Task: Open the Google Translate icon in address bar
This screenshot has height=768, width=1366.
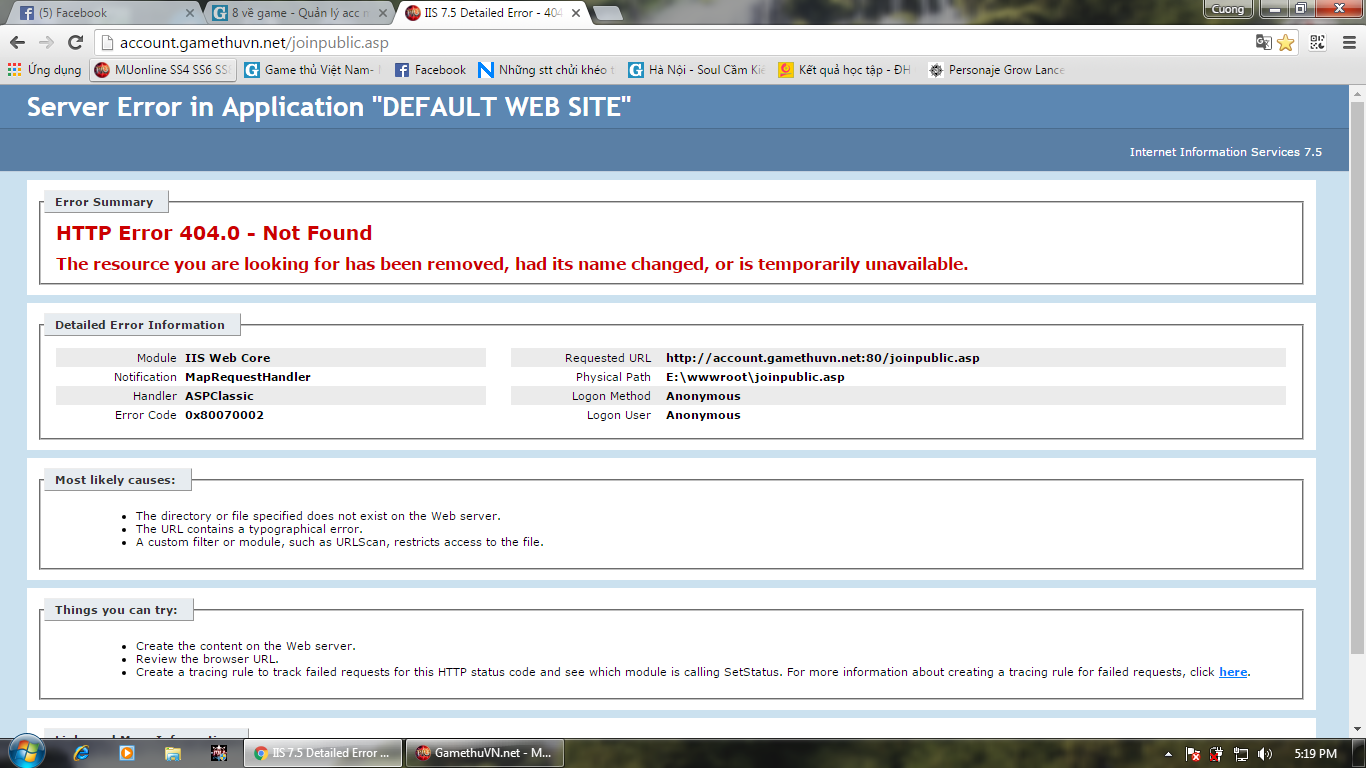Action: pyautogui.click(x=1264, y=43)
